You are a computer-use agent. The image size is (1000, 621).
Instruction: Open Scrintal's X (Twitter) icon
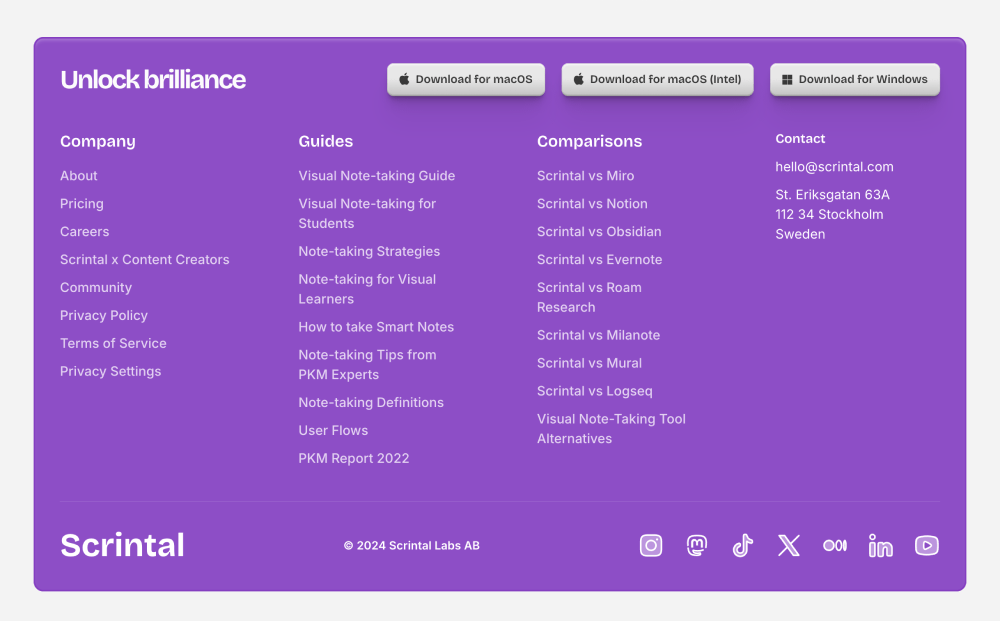[x=789, y=545]
